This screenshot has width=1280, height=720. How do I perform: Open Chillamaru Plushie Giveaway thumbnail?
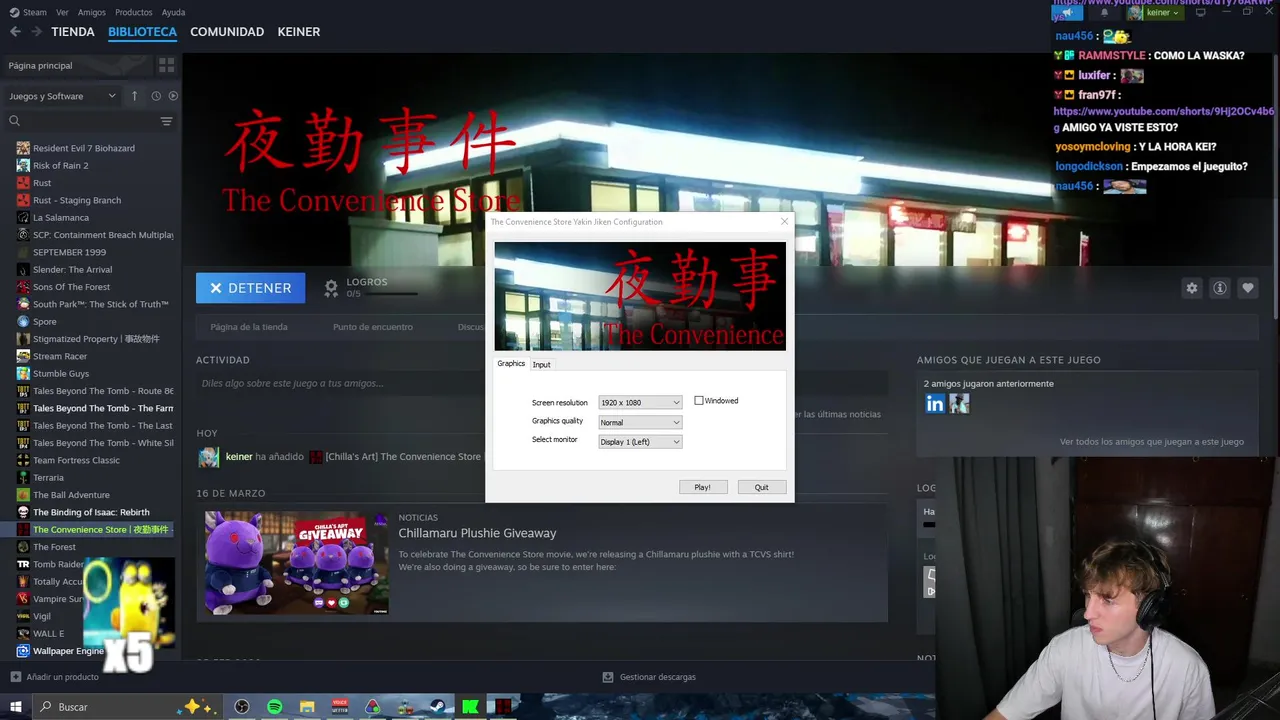297,563
